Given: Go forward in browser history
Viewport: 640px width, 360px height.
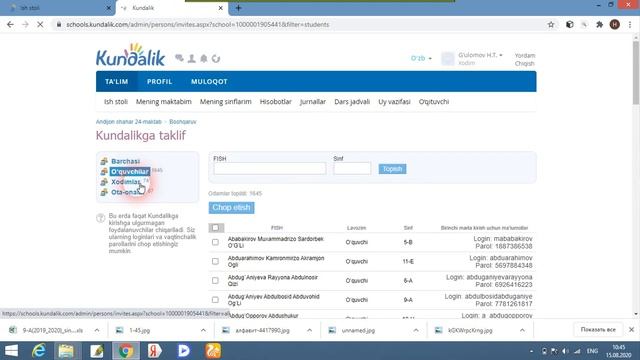Looking at the screenshot, I should [x=25, y=24].
